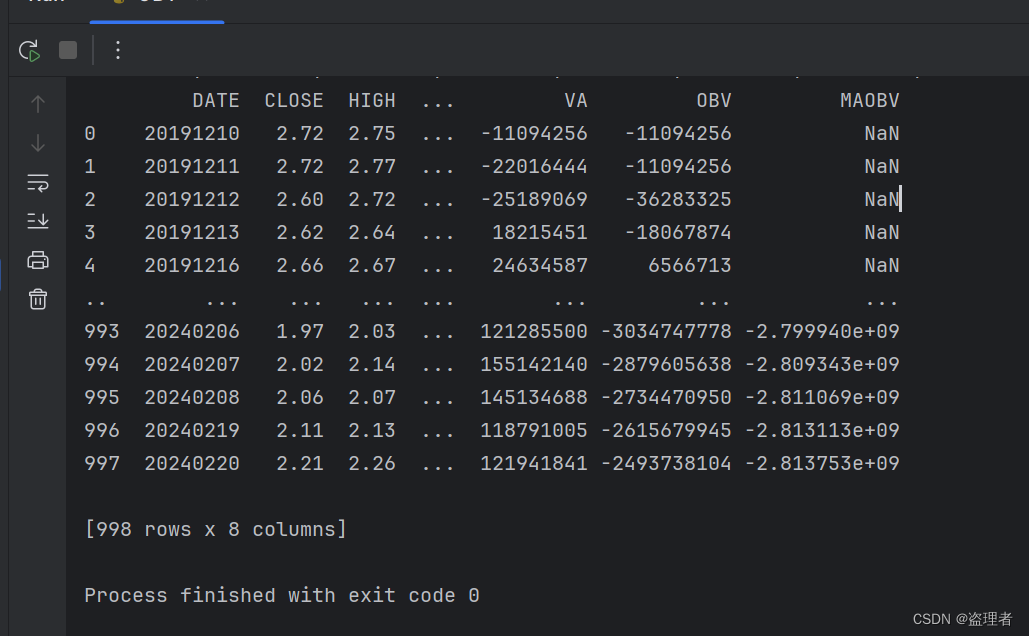Click close price 2.60 in row 2
Screen dimensions: 1029x636
300,199
